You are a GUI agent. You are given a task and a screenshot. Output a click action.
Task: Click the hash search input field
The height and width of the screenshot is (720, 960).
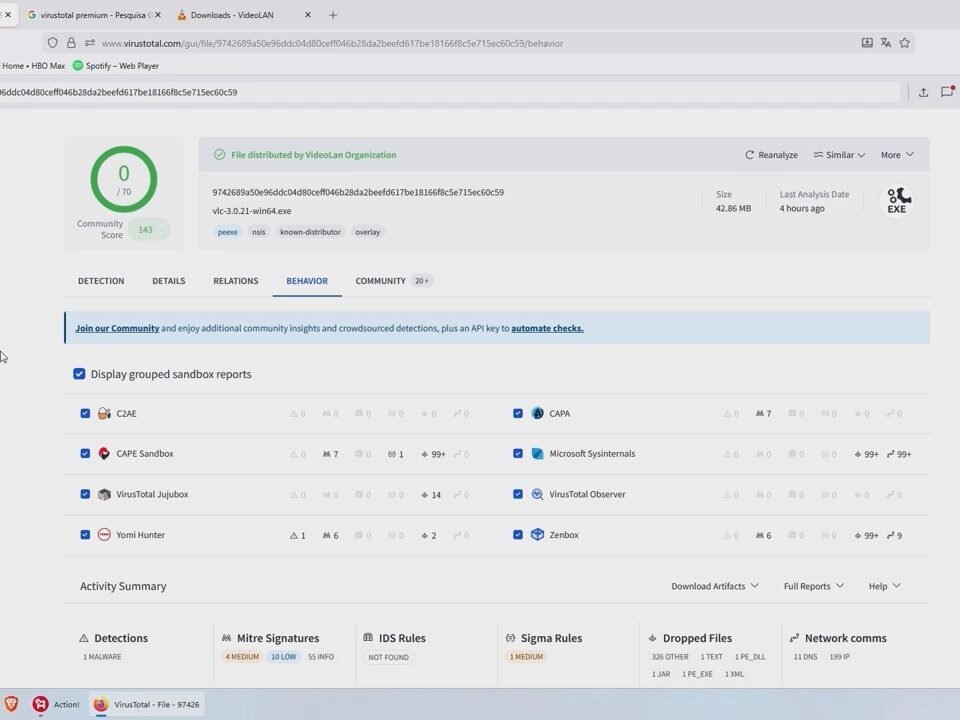click(450, 92)
